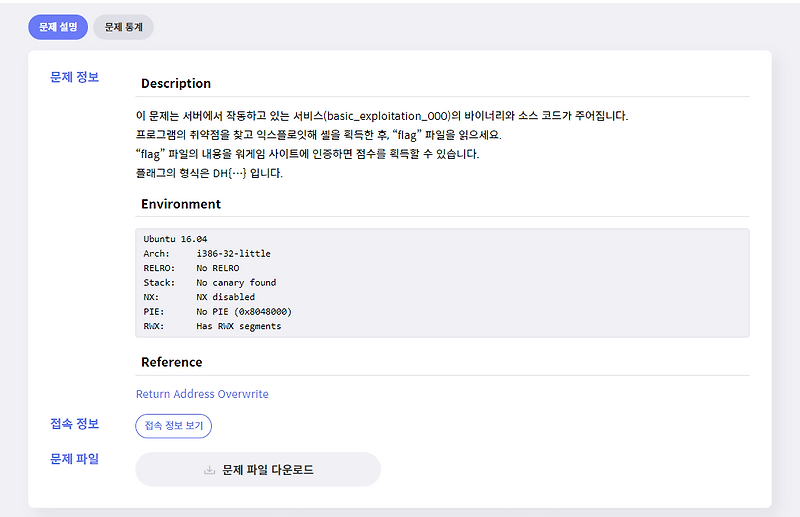Open the Return Address Overwrite link
The width and height of the screenshot is (800, 517).
[202, 394]
